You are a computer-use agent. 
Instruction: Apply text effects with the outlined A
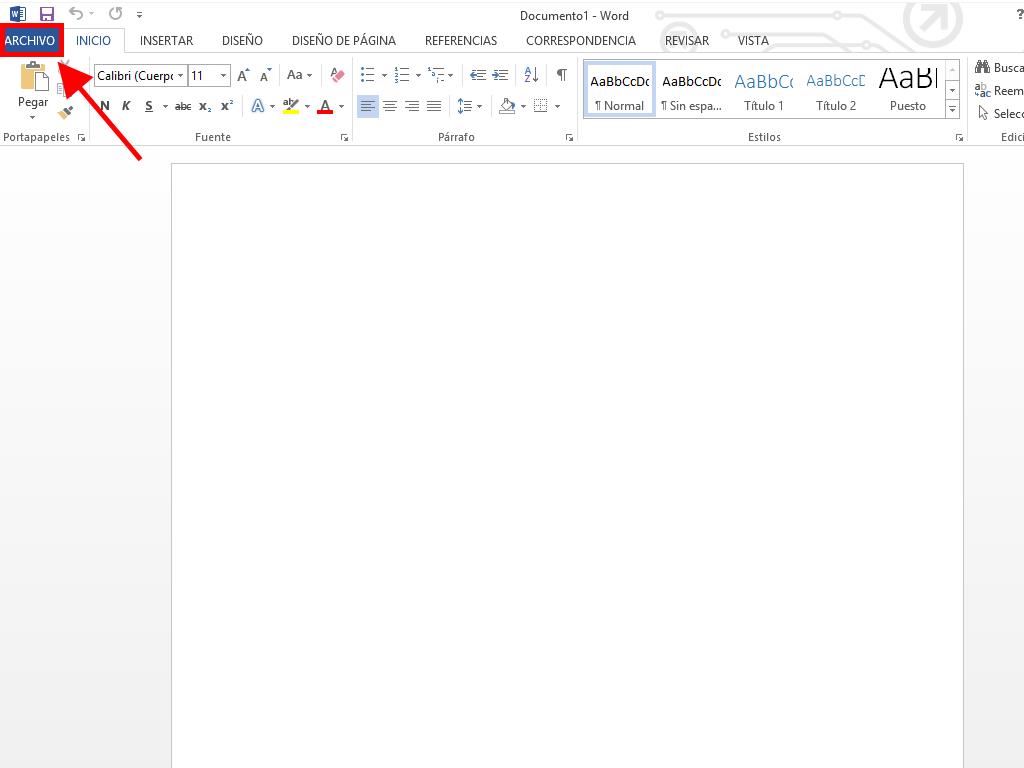click(x=257, y=106)
